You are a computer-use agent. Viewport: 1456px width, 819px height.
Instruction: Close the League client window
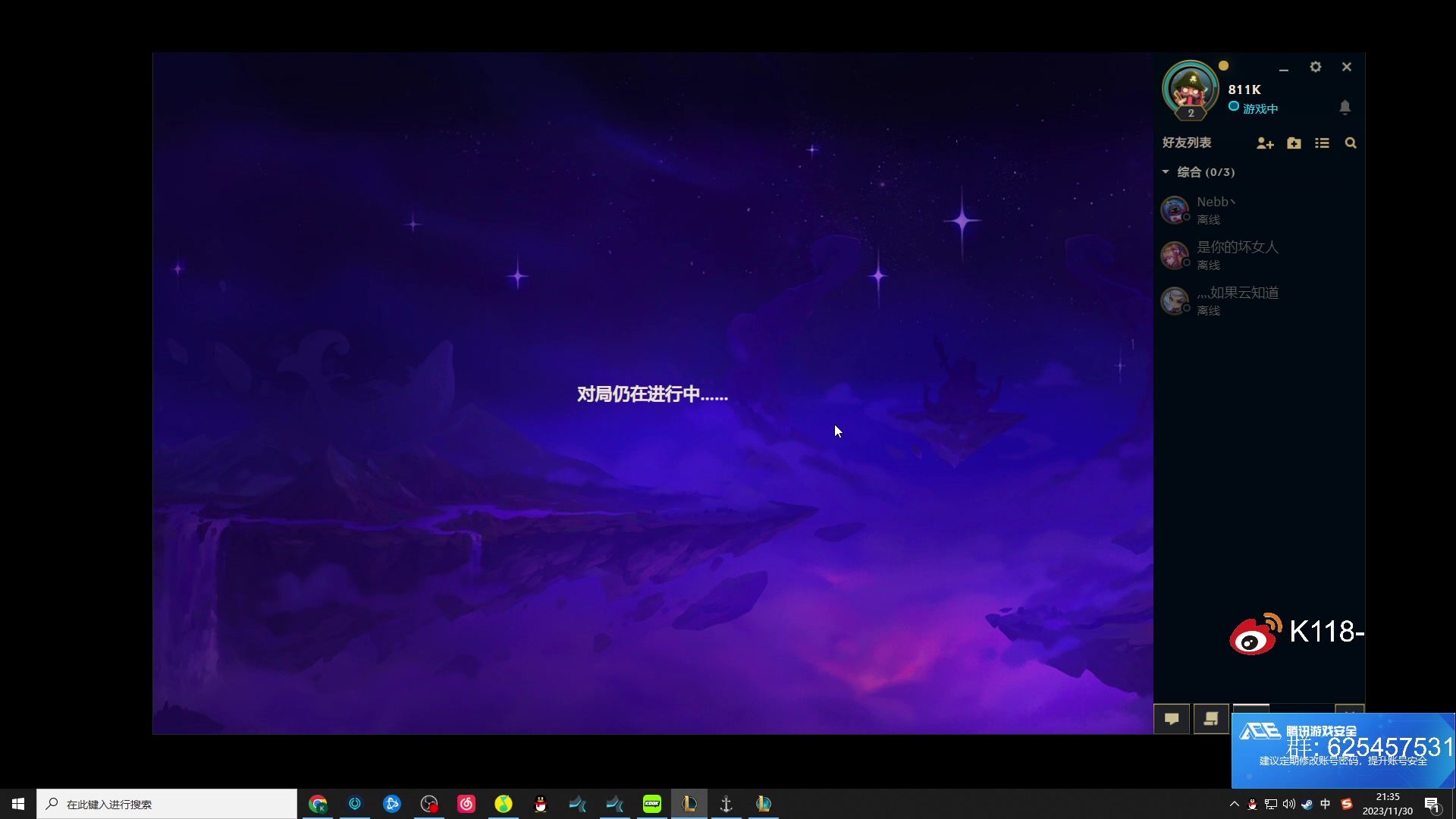click(1347, 67)
